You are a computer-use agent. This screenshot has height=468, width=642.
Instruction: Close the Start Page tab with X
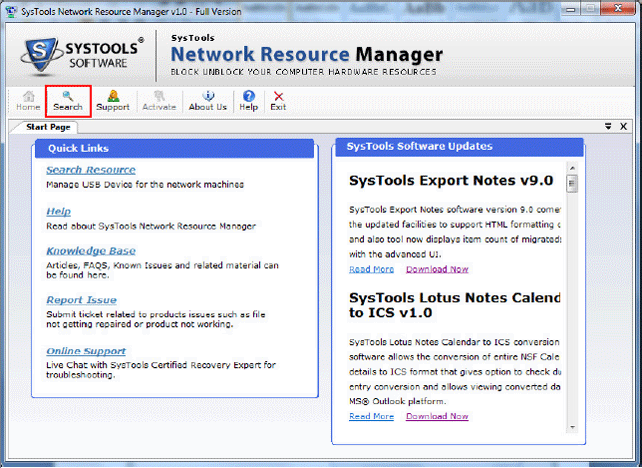(624, 127)
